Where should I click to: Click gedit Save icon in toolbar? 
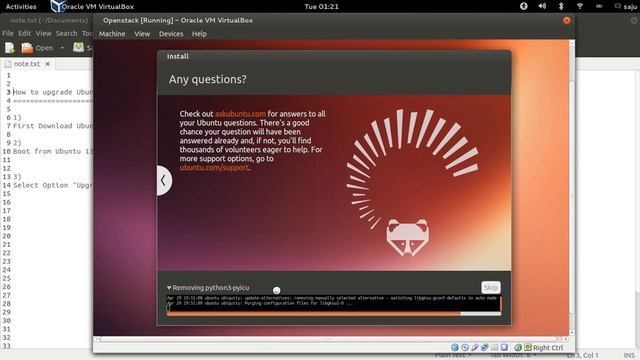pyautogui.click(x=78, y=48)
